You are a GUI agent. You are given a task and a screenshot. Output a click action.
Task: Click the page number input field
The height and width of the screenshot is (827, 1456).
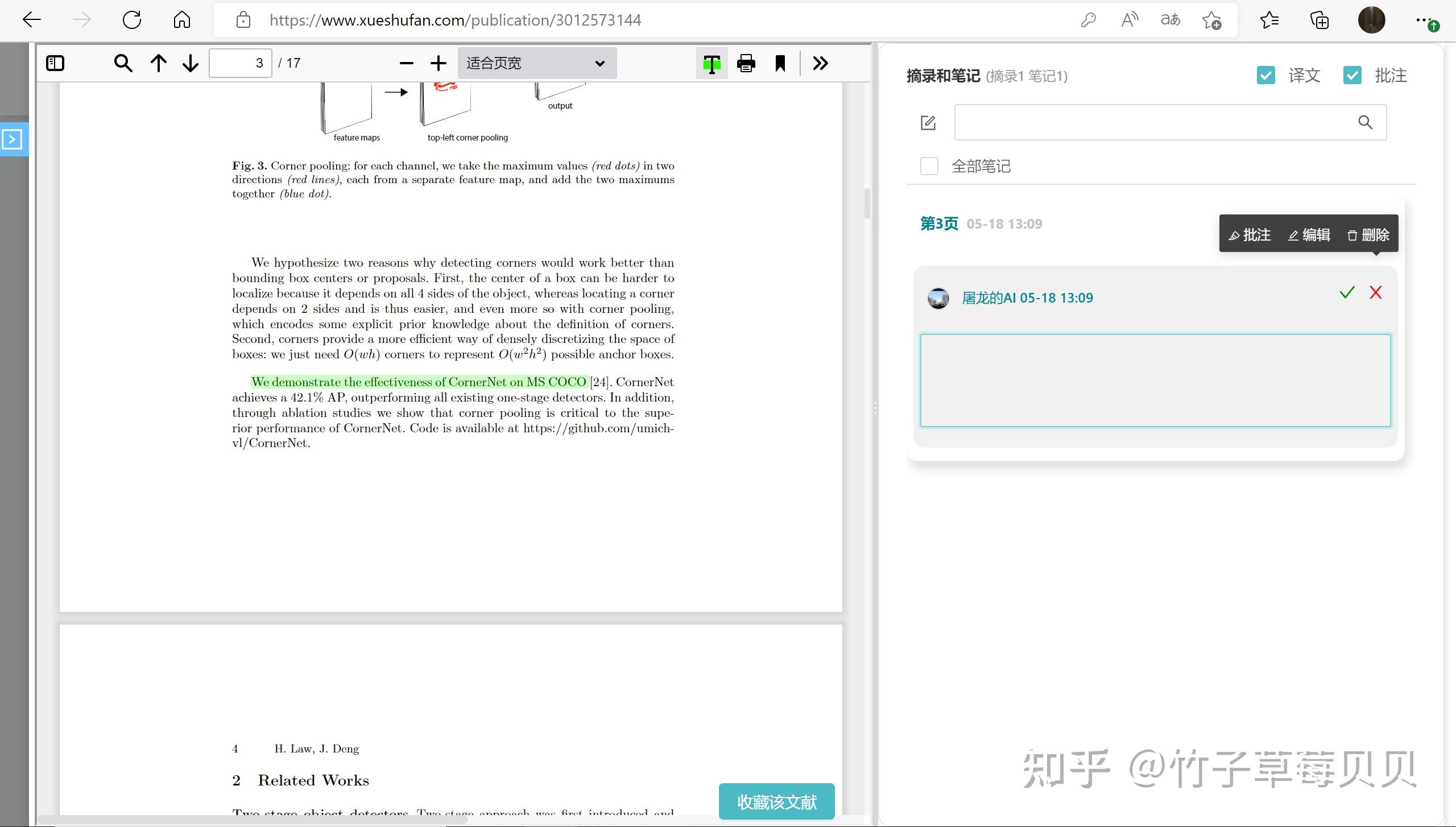coord(240,63)
